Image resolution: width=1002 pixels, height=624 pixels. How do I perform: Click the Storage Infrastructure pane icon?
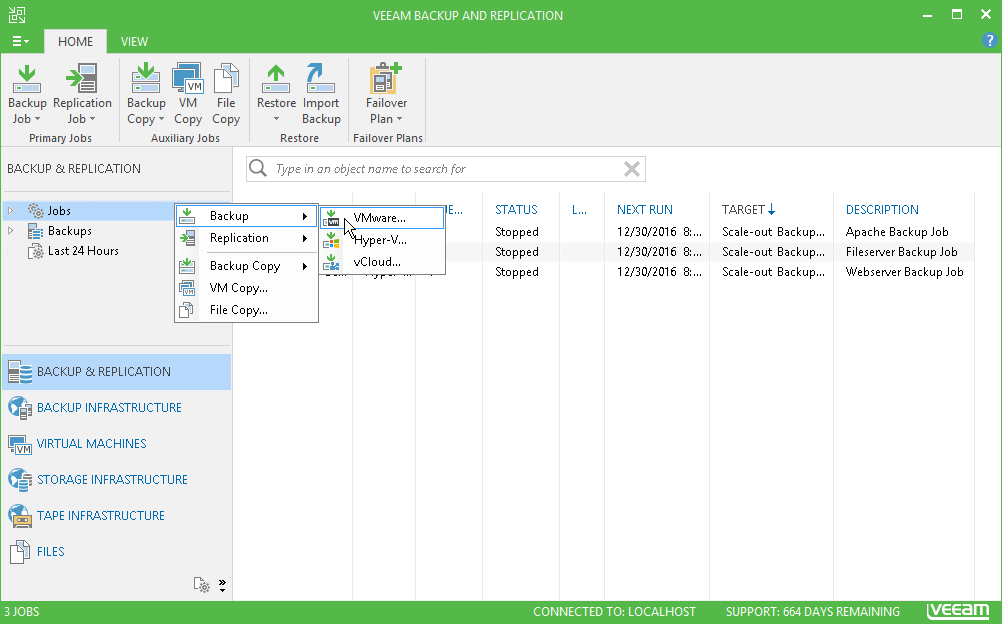tap(20, 480)
